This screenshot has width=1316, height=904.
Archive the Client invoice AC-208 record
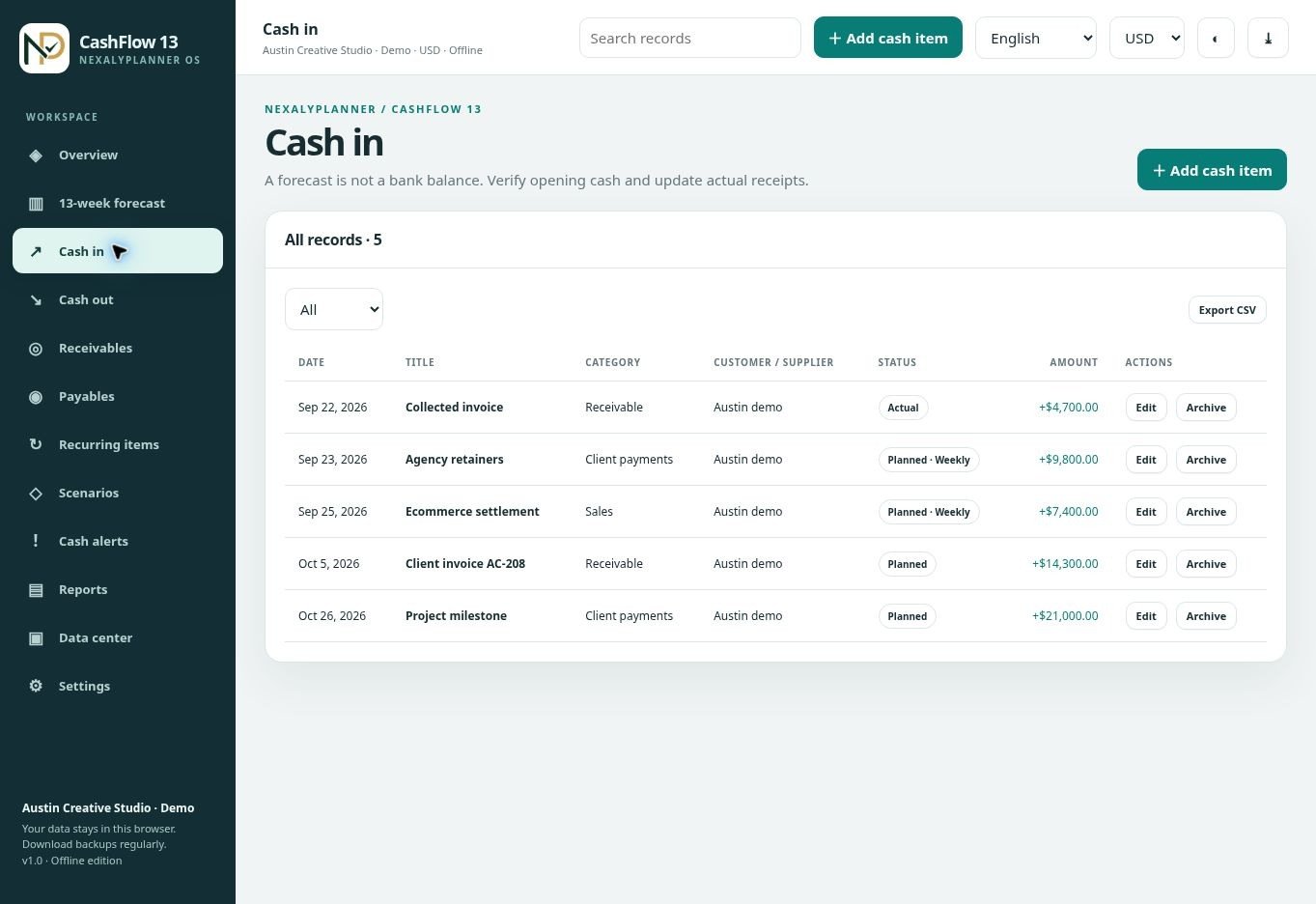pos(1206,564)
